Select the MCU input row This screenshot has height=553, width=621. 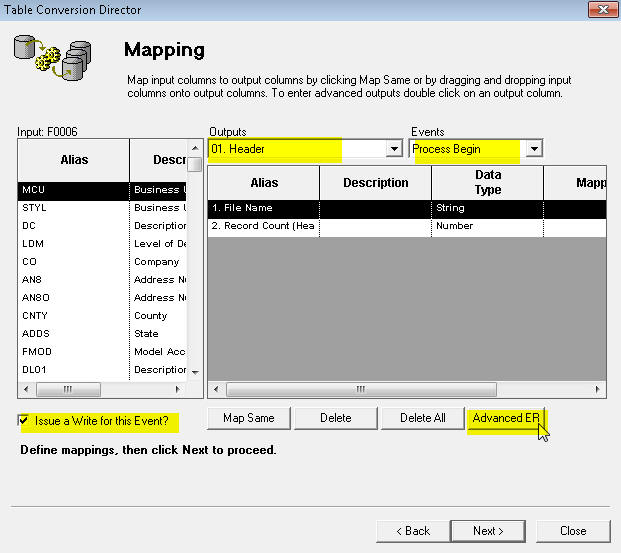(x=102, y=190)
